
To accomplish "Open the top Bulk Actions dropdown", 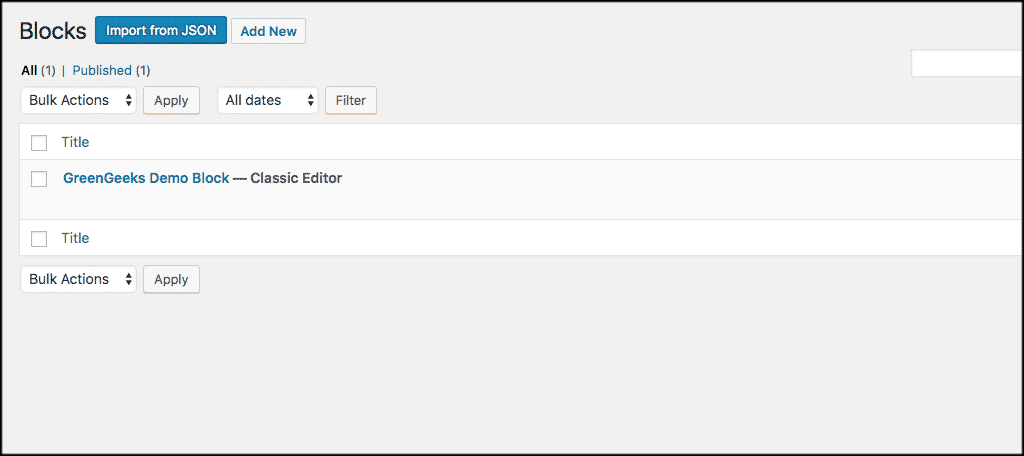I will pyautogui.click(x=79, y=100).
